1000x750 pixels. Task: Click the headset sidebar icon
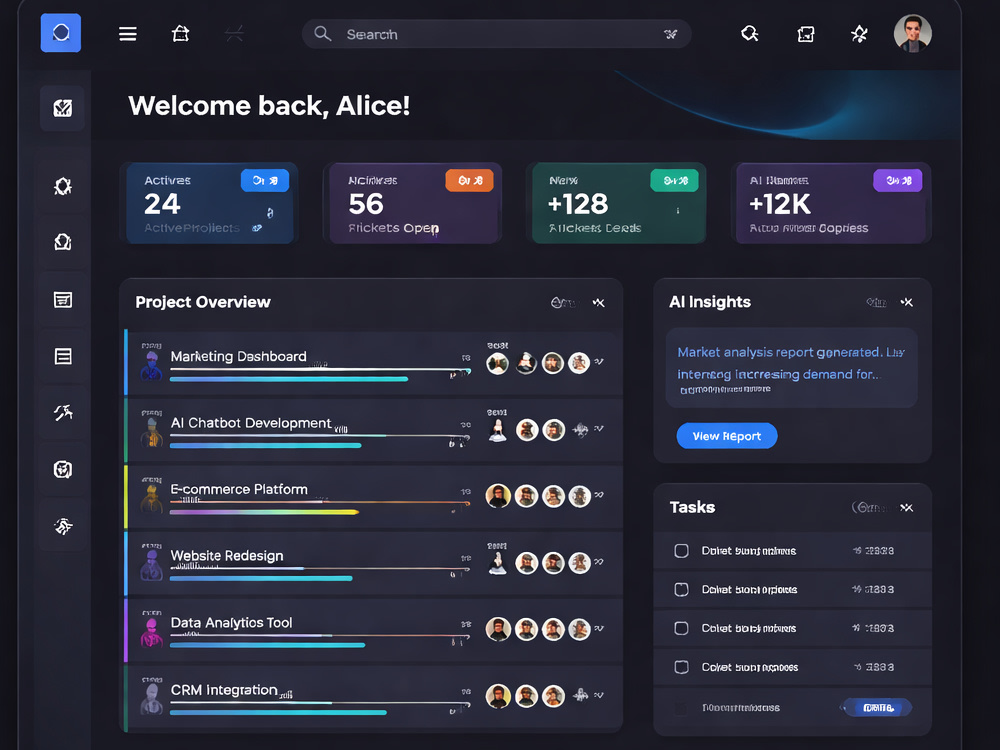(x=62, y=242)
